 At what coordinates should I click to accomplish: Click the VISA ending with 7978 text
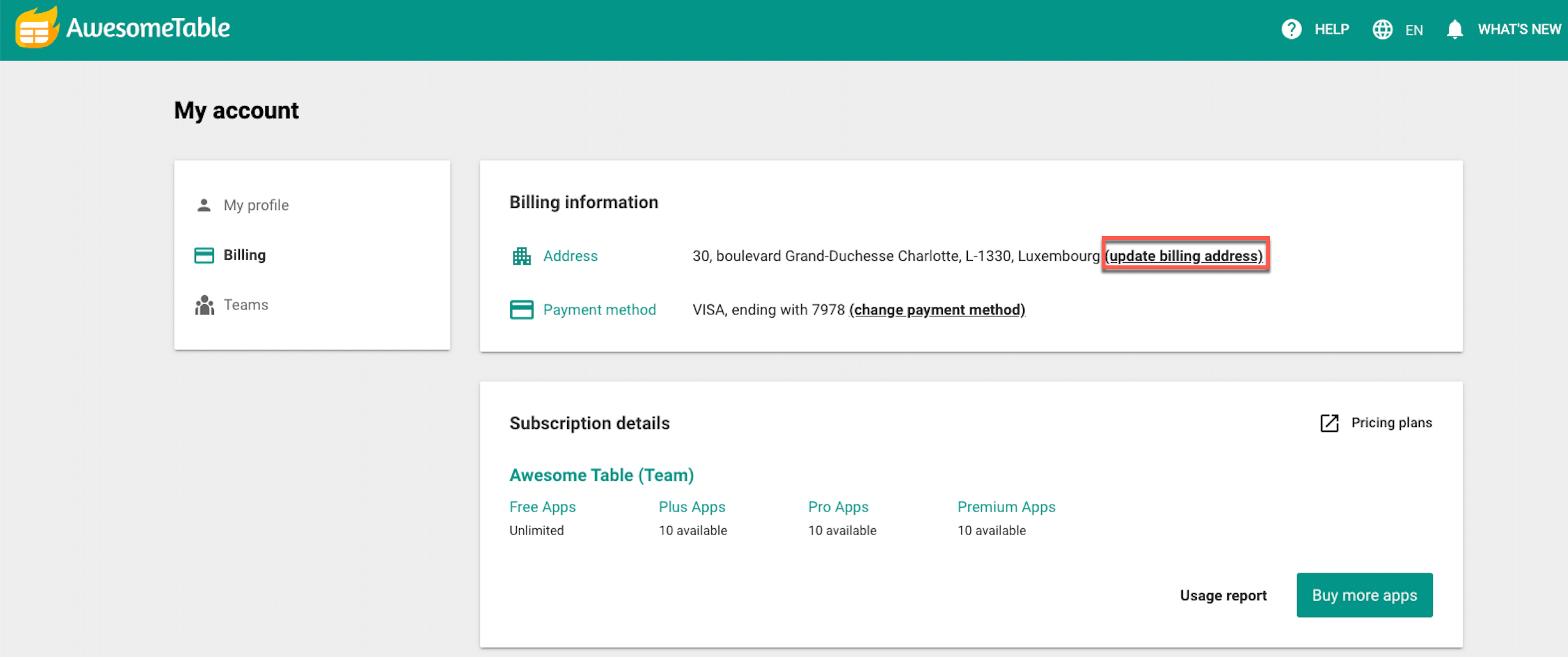point(769,309)
